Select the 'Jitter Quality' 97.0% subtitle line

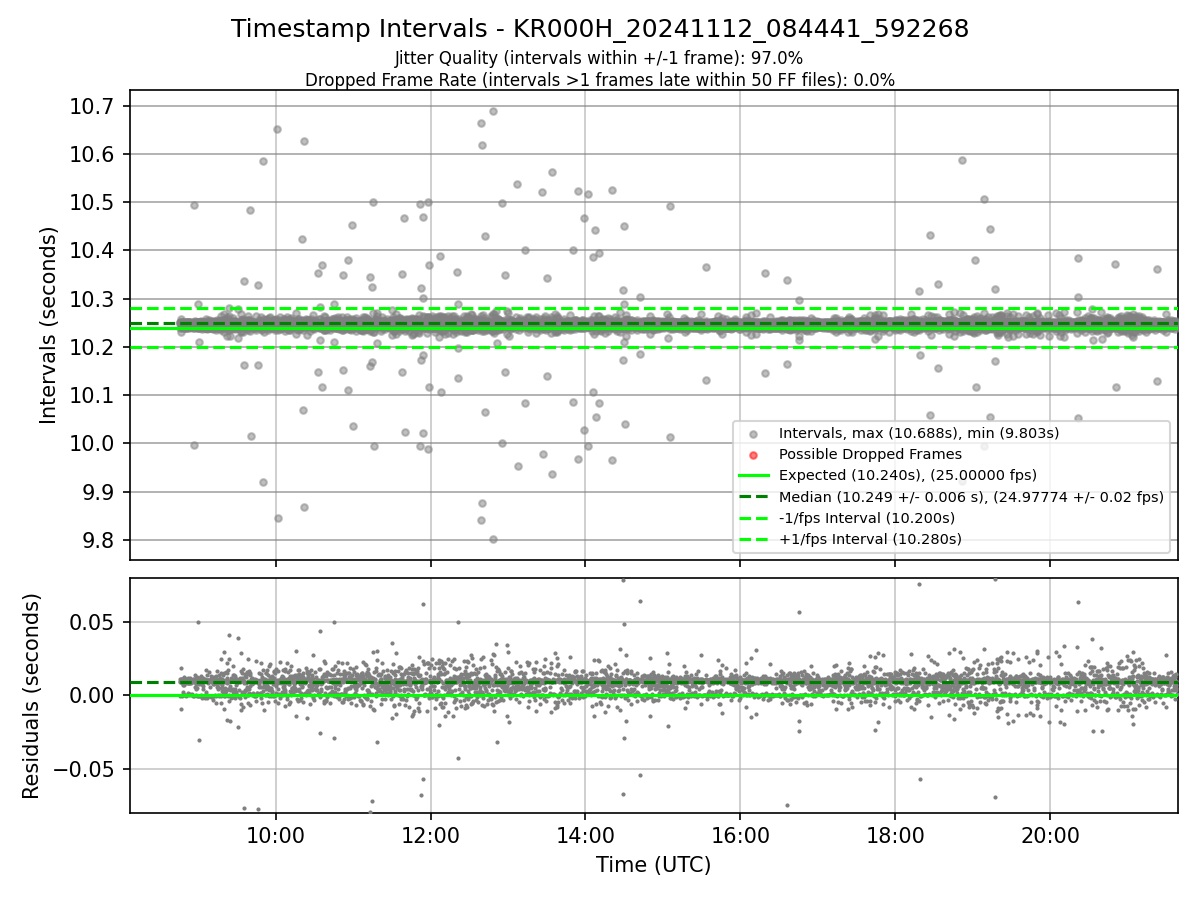point(599,59)
